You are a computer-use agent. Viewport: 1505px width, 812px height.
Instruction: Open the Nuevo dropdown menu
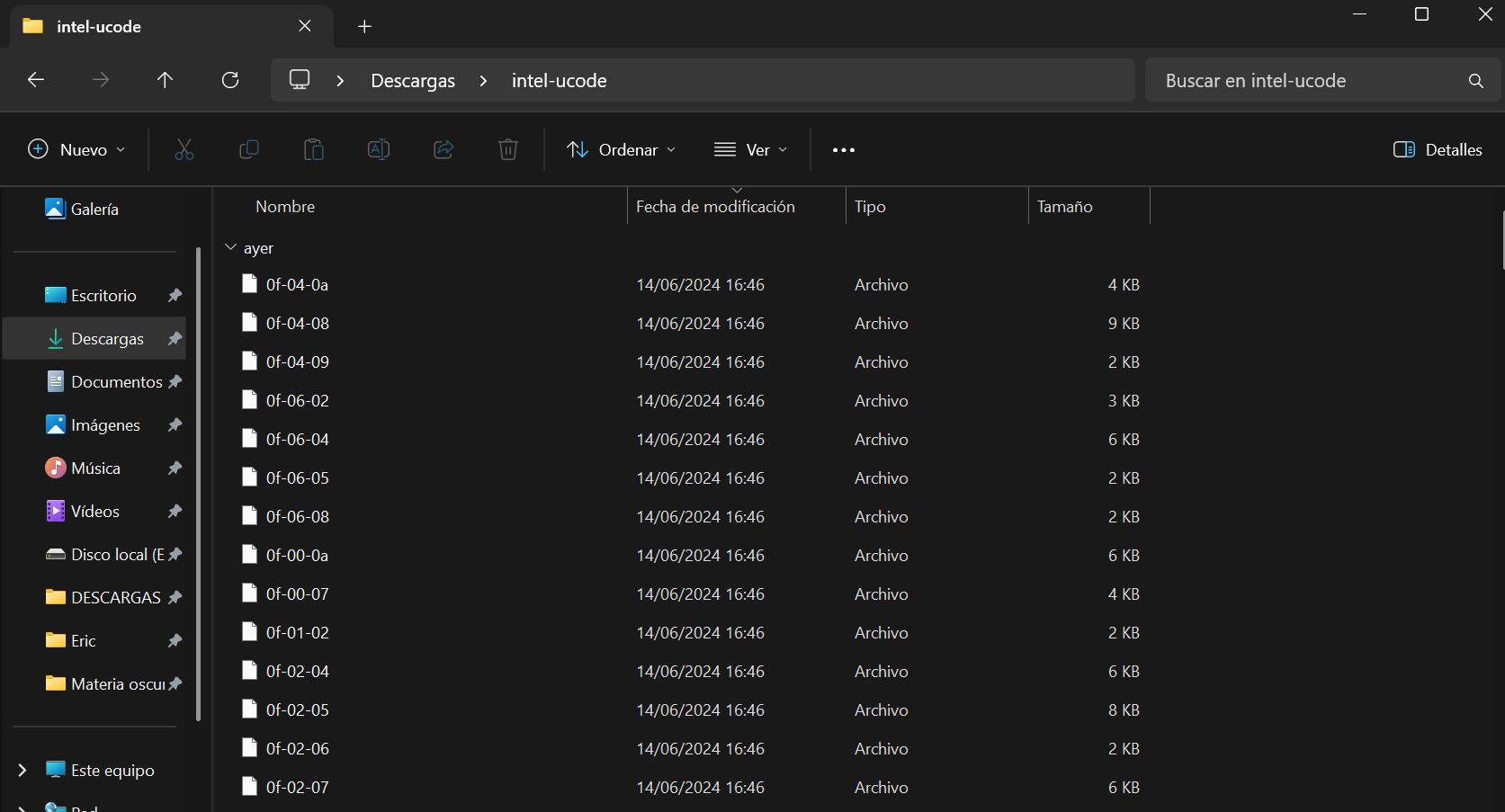coord(76,149)
